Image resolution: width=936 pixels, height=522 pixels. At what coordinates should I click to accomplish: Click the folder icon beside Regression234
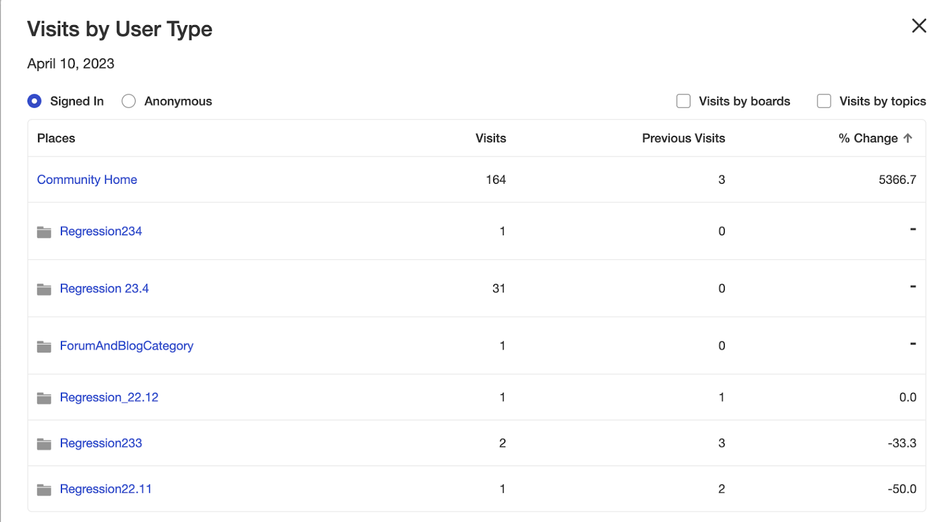(44, 232)
